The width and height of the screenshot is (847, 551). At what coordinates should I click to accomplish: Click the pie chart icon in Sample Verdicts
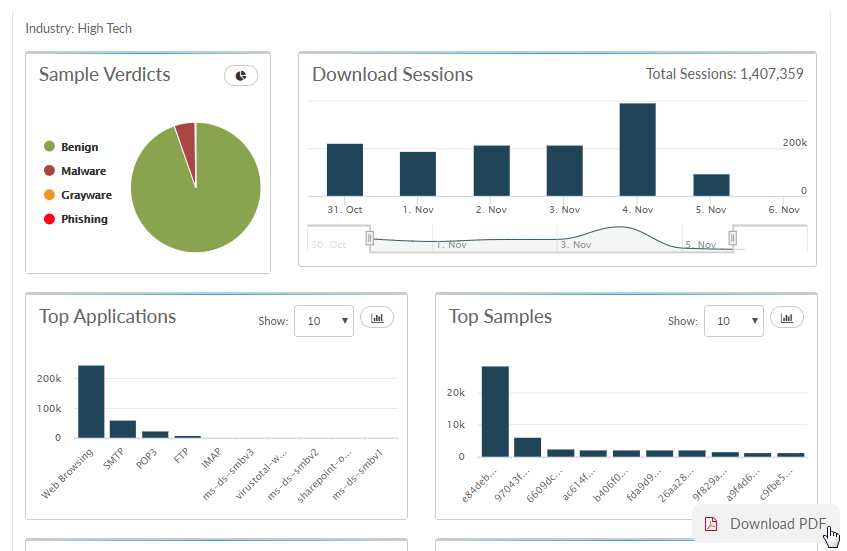click(241, 75)
